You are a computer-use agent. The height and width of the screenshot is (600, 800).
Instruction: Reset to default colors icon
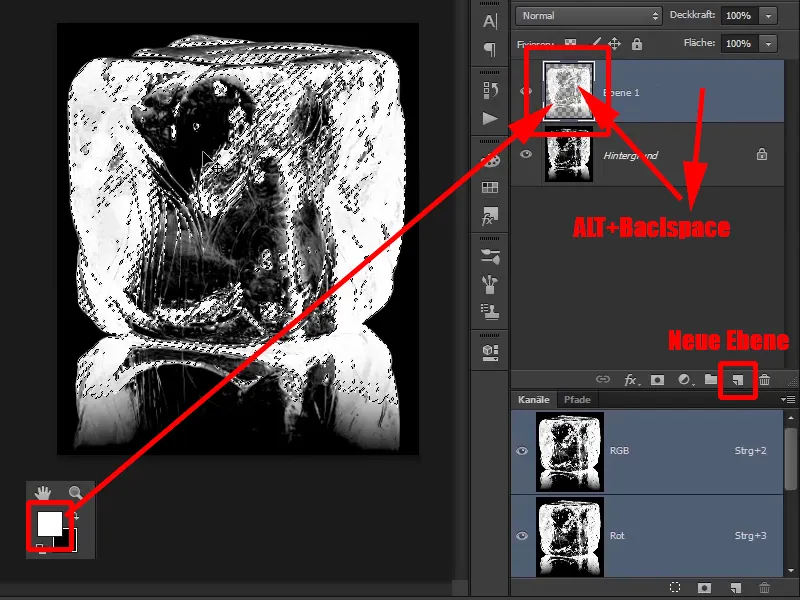click(x=40, y=548)
